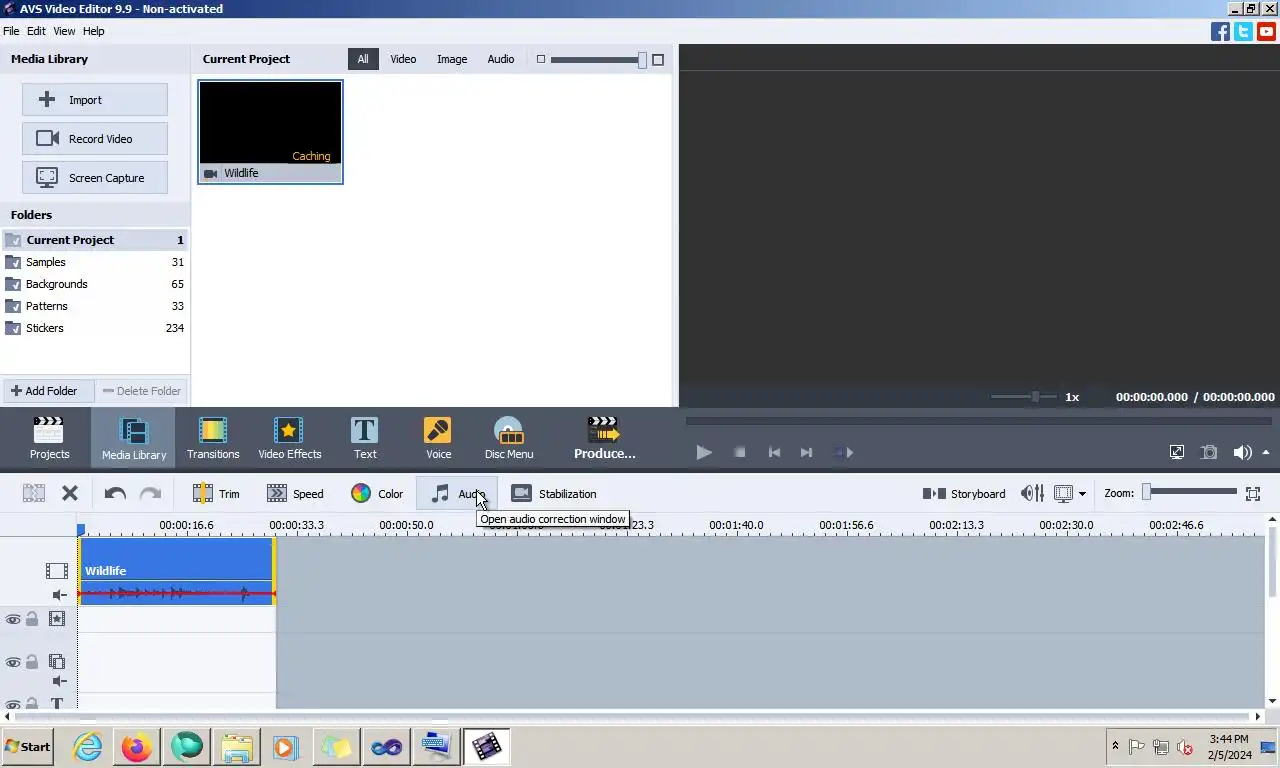The height and width of the screenshot is (768, 1280).
Task: Open the Transitions panel
Action: tap(213, 438)
